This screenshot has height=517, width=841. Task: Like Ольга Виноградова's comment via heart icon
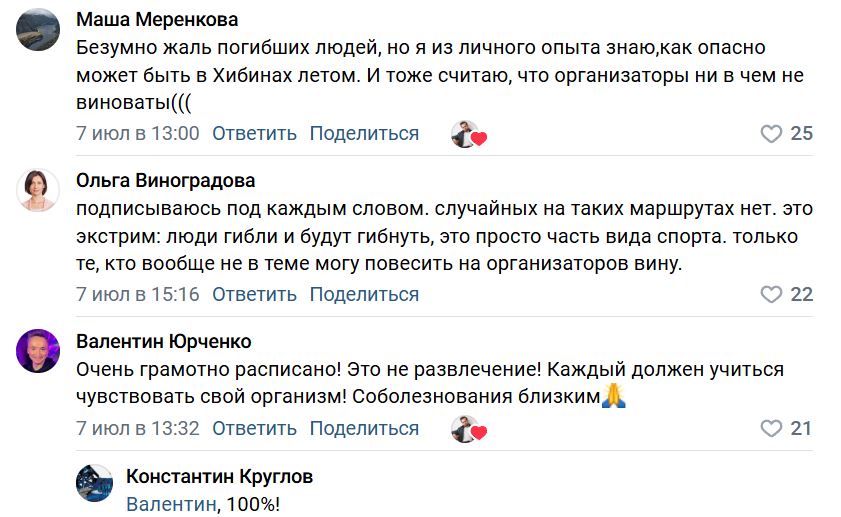771,294
